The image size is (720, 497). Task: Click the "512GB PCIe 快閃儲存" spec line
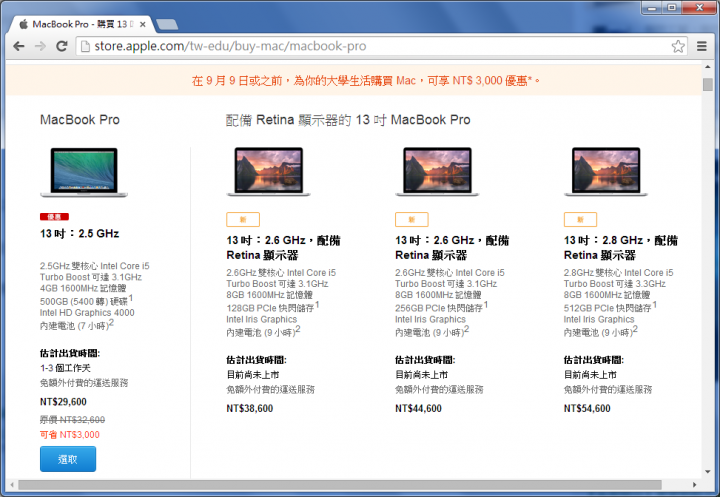(x=610, y=307)
